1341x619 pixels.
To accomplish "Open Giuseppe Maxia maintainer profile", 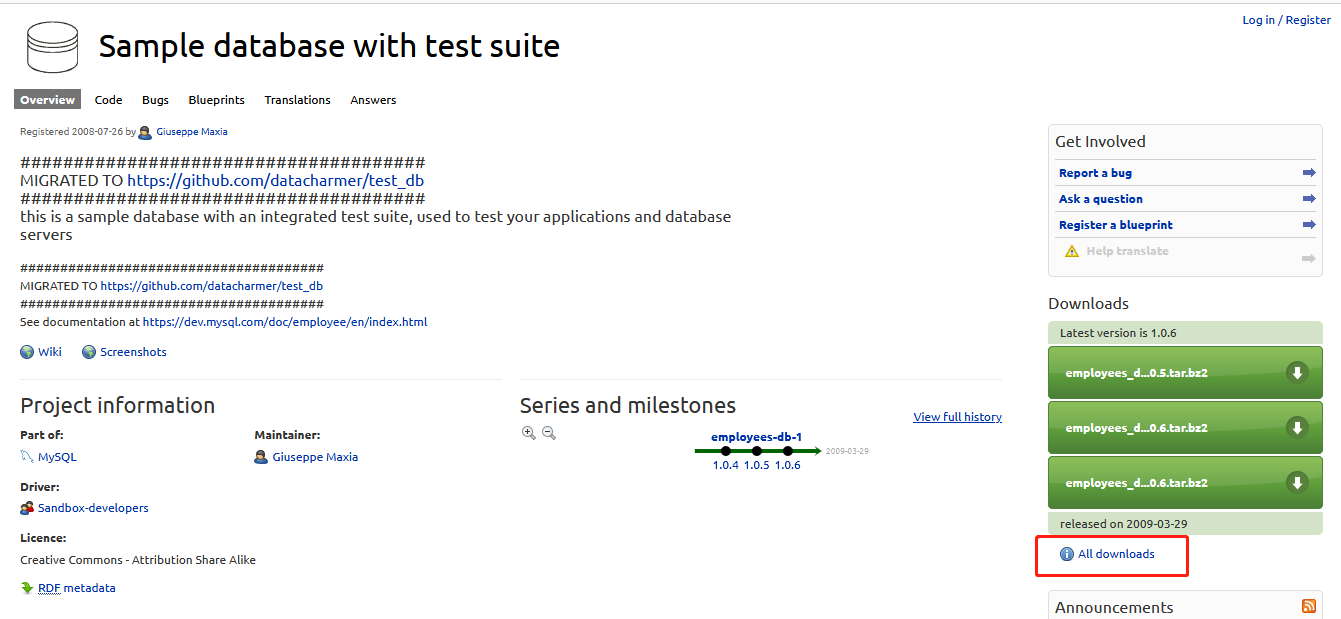I will point(314,457).
